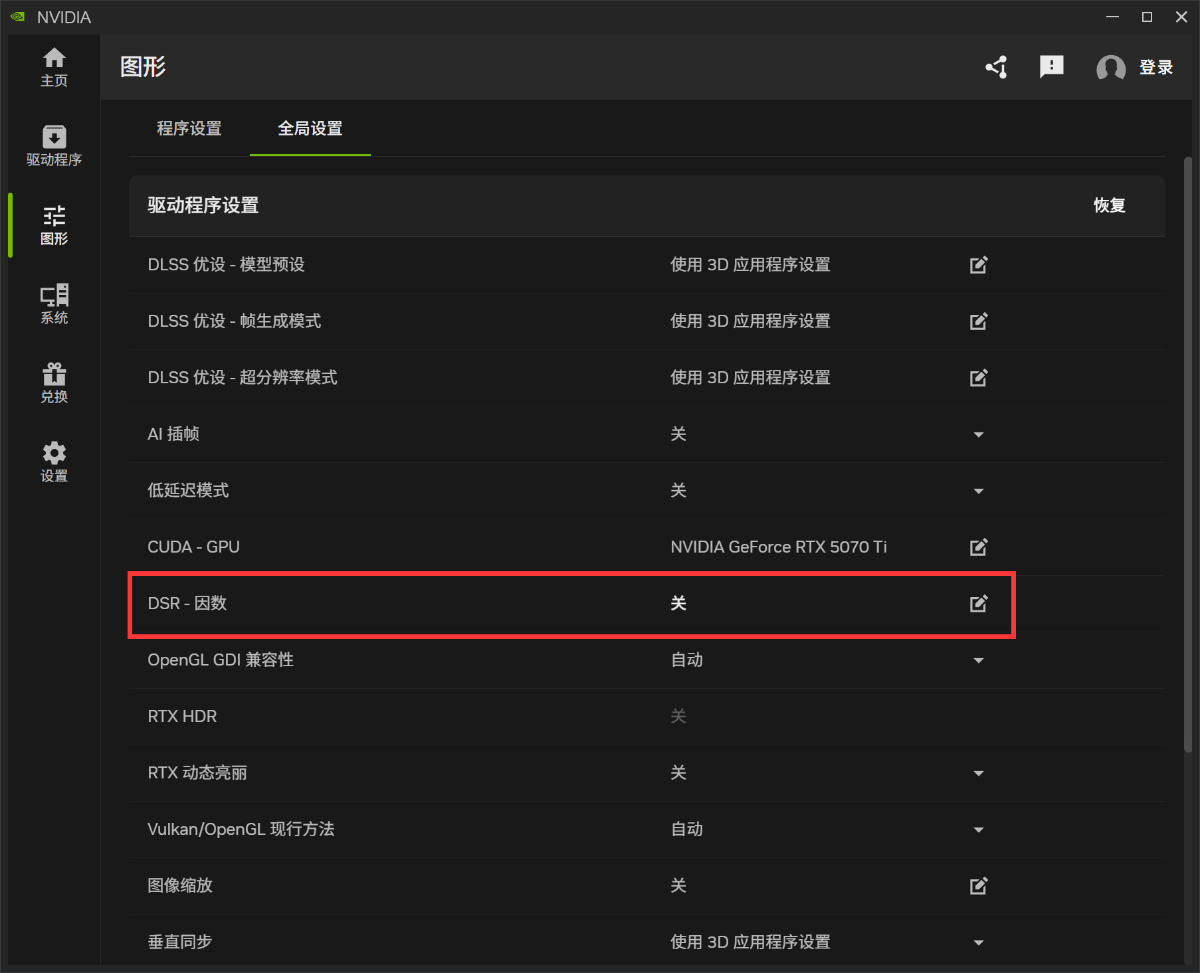Image resolution: width=1200 pixels, height=973 pixels.
Task: Select the DLSS 优设 - 帧生成模式 row label
Action: tap(234, 321)
